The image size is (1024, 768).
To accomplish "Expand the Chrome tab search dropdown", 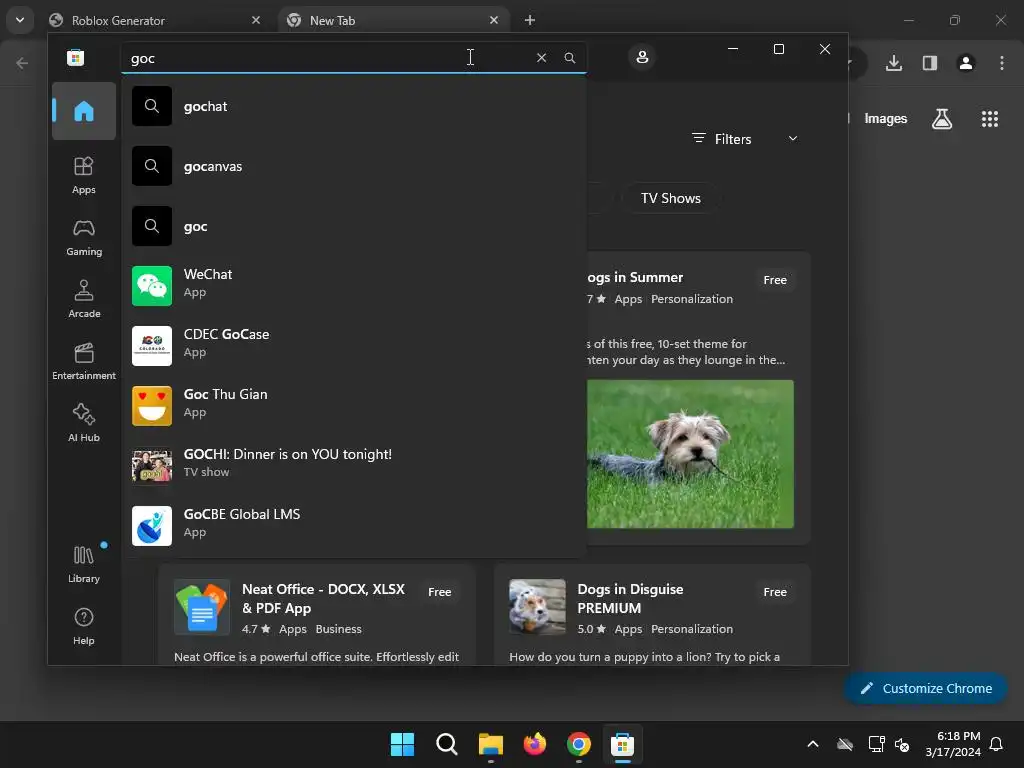I will pos(20,20).
